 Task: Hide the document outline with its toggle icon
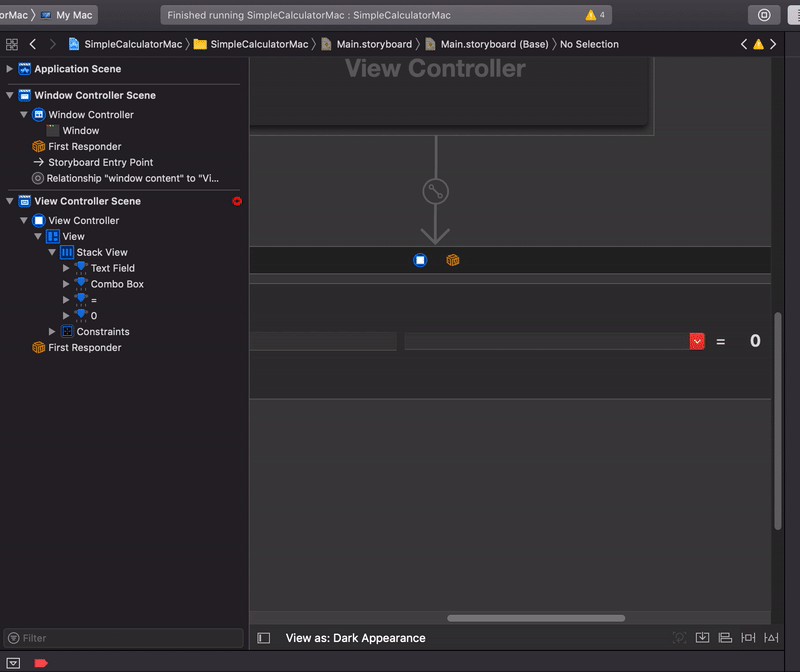pos(263,637)
